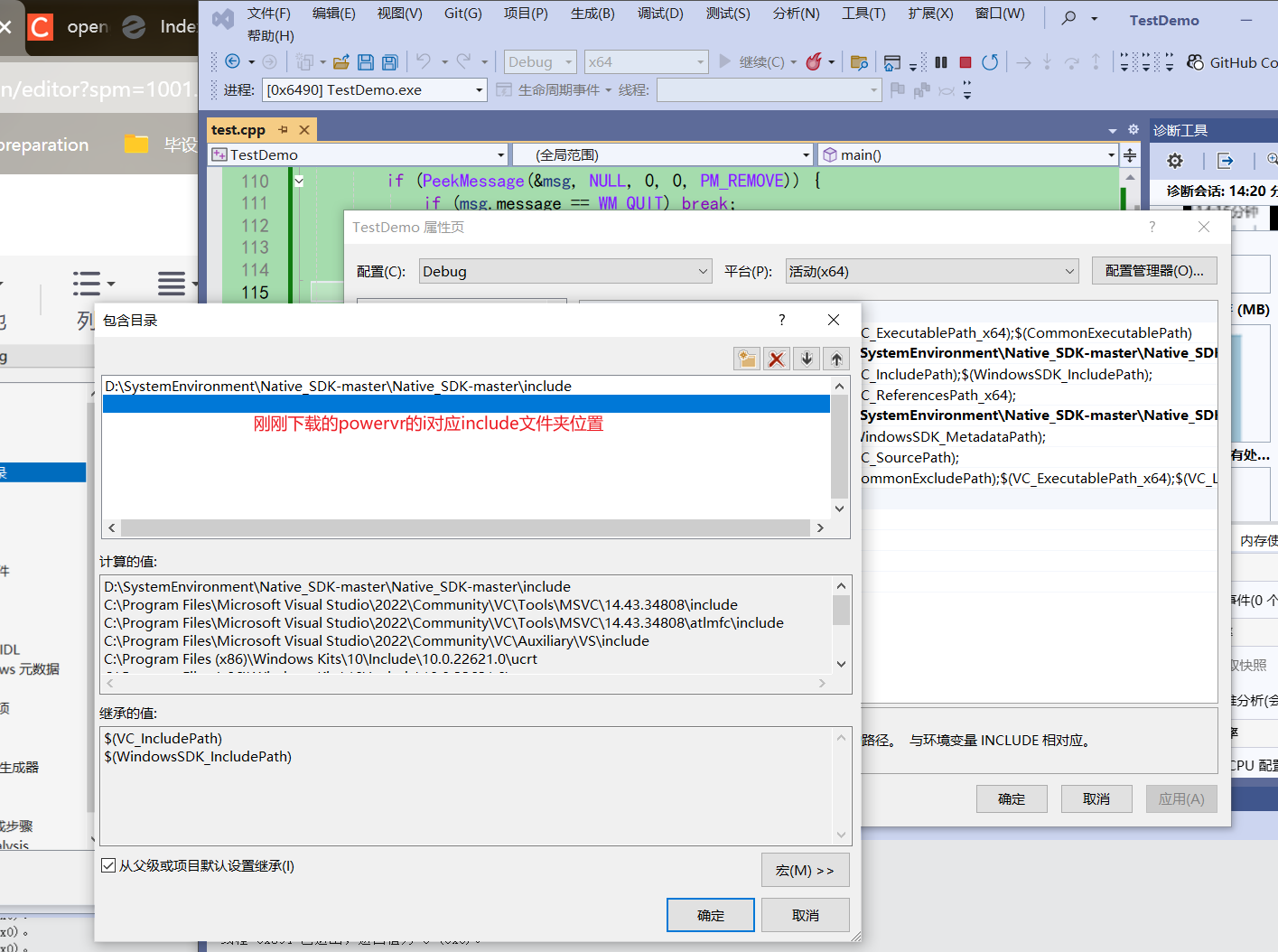Open the 调试(D) menu
Screen dimensions: 1278x952
tap(660, 14)
